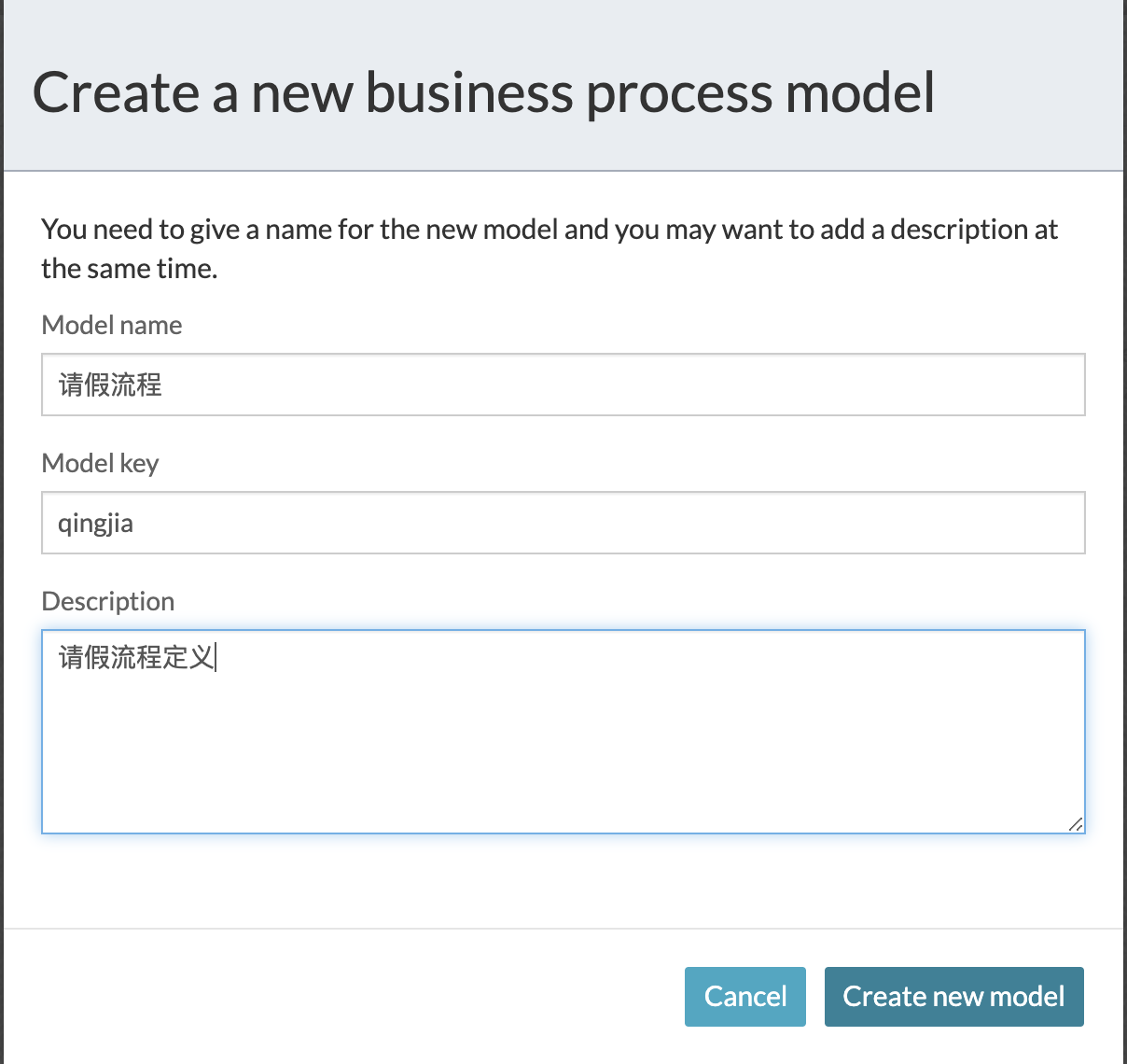Click the 请假流程 text in Model name

[110, 385]
